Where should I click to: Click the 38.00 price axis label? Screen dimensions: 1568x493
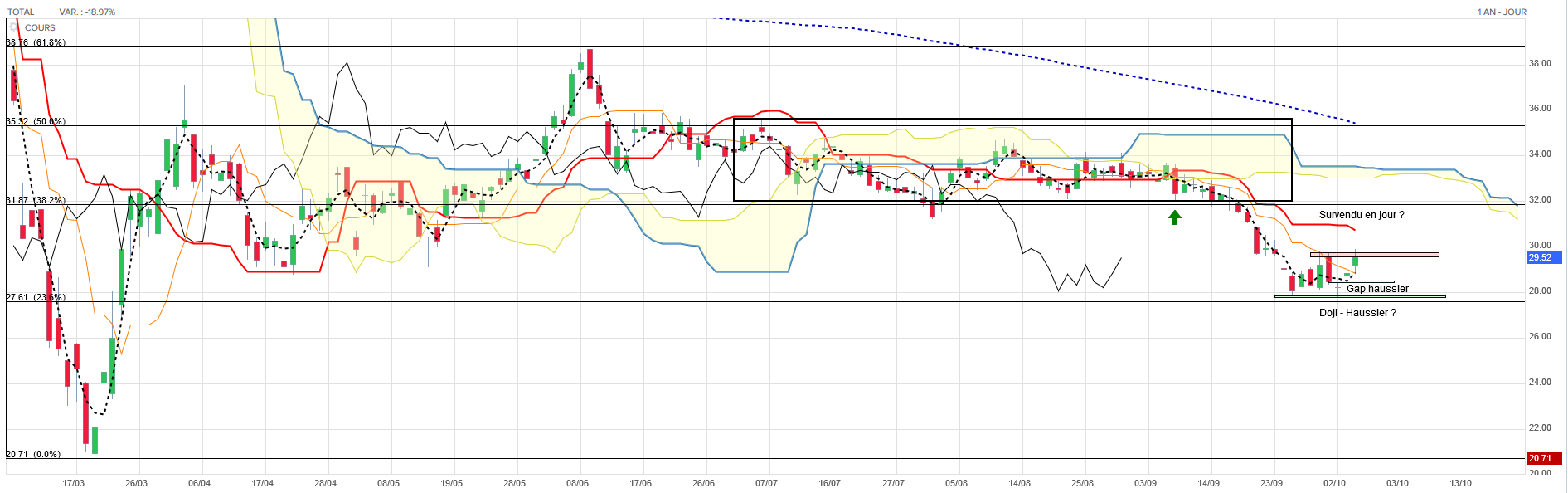[1540, 63]
